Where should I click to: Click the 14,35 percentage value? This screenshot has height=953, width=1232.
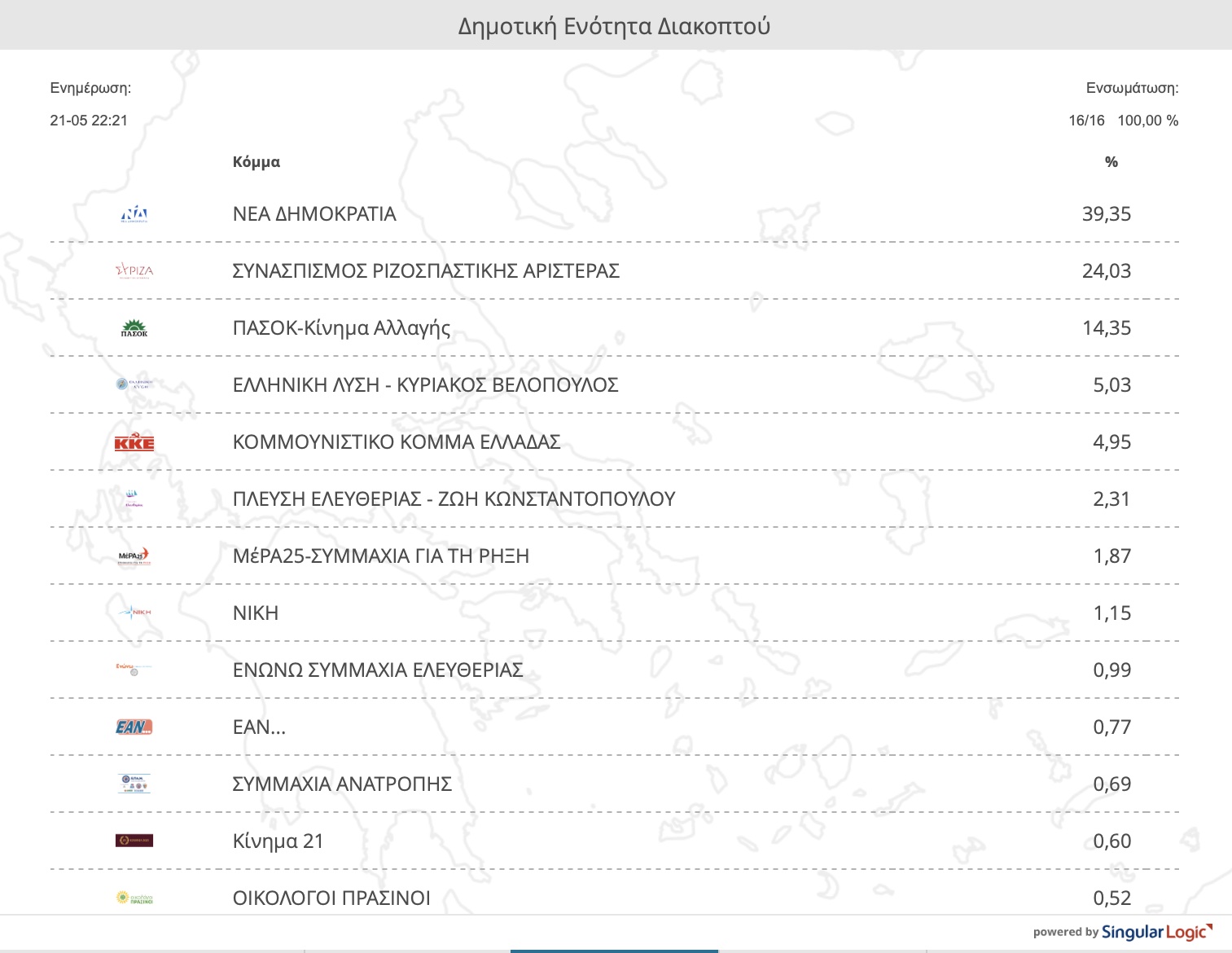1107,328
